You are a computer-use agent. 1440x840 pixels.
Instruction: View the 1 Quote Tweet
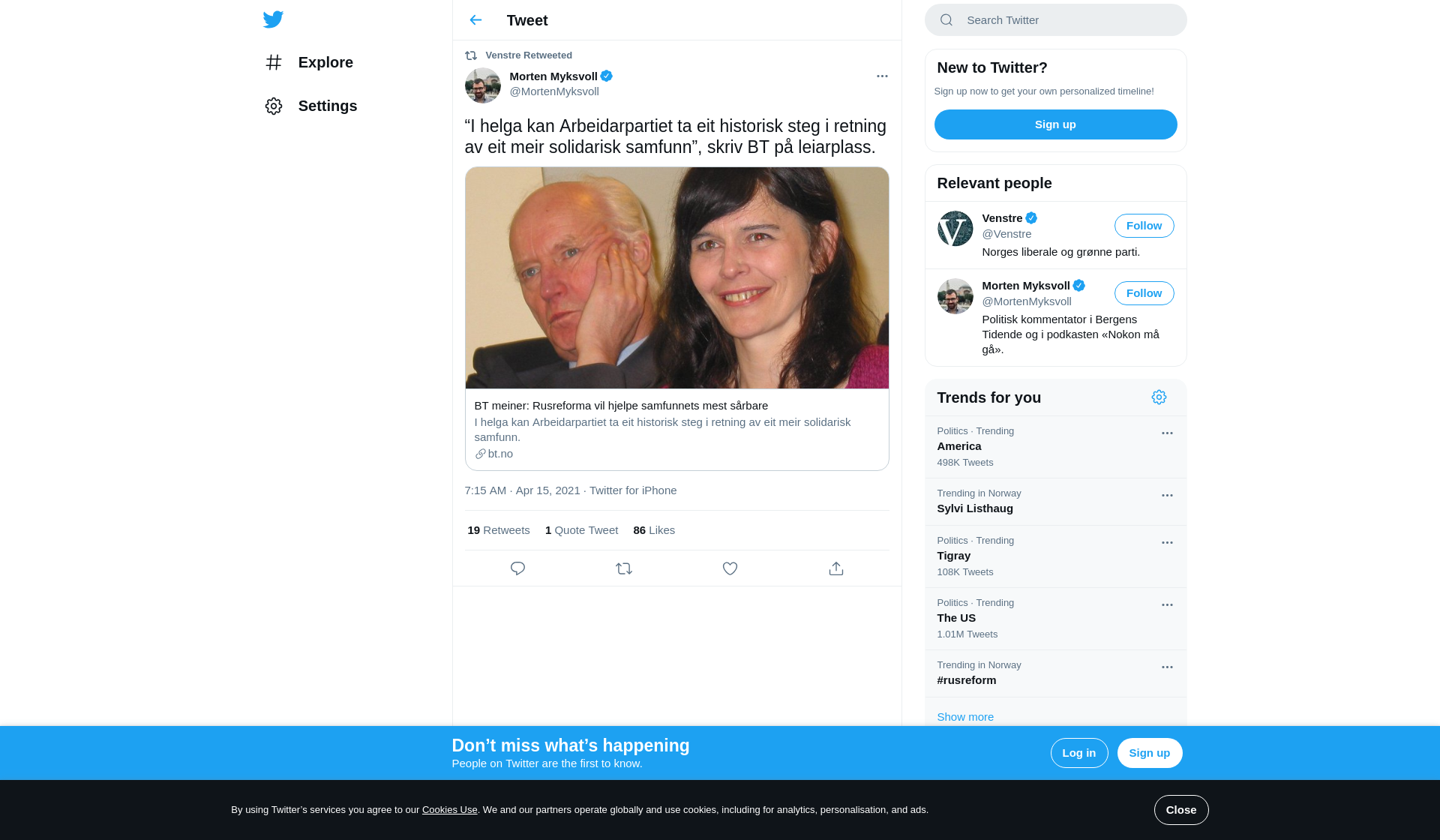pos(581,530)
